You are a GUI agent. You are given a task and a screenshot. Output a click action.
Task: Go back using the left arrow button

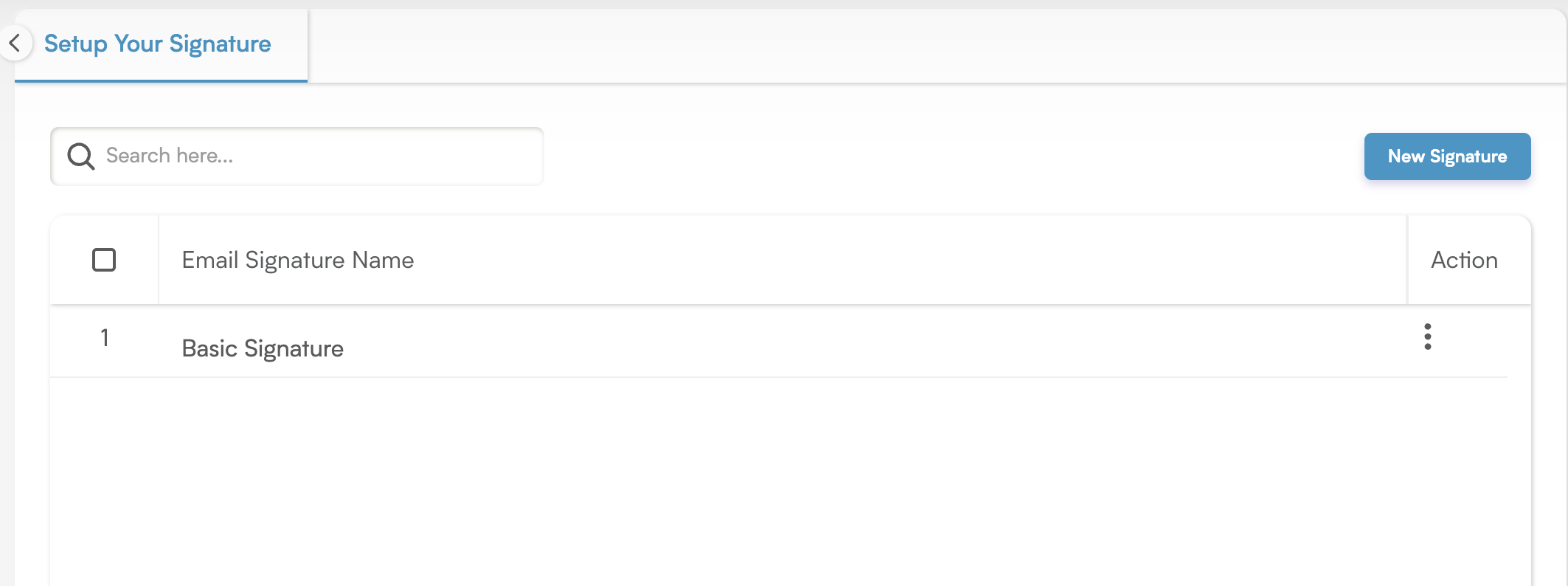click(x=15, y=43)
